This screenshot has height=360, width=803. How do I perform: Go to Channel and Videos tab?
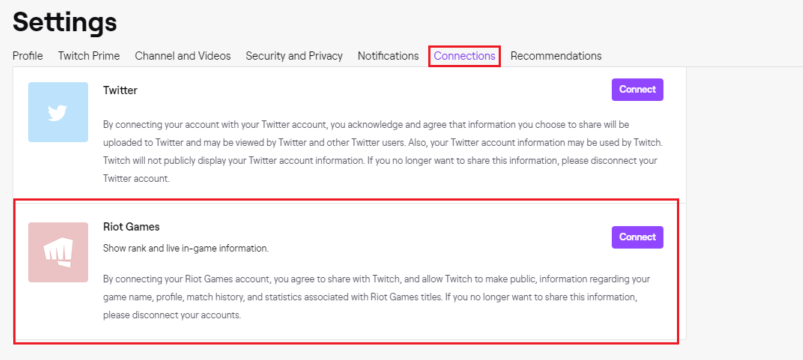pos(183,56)
